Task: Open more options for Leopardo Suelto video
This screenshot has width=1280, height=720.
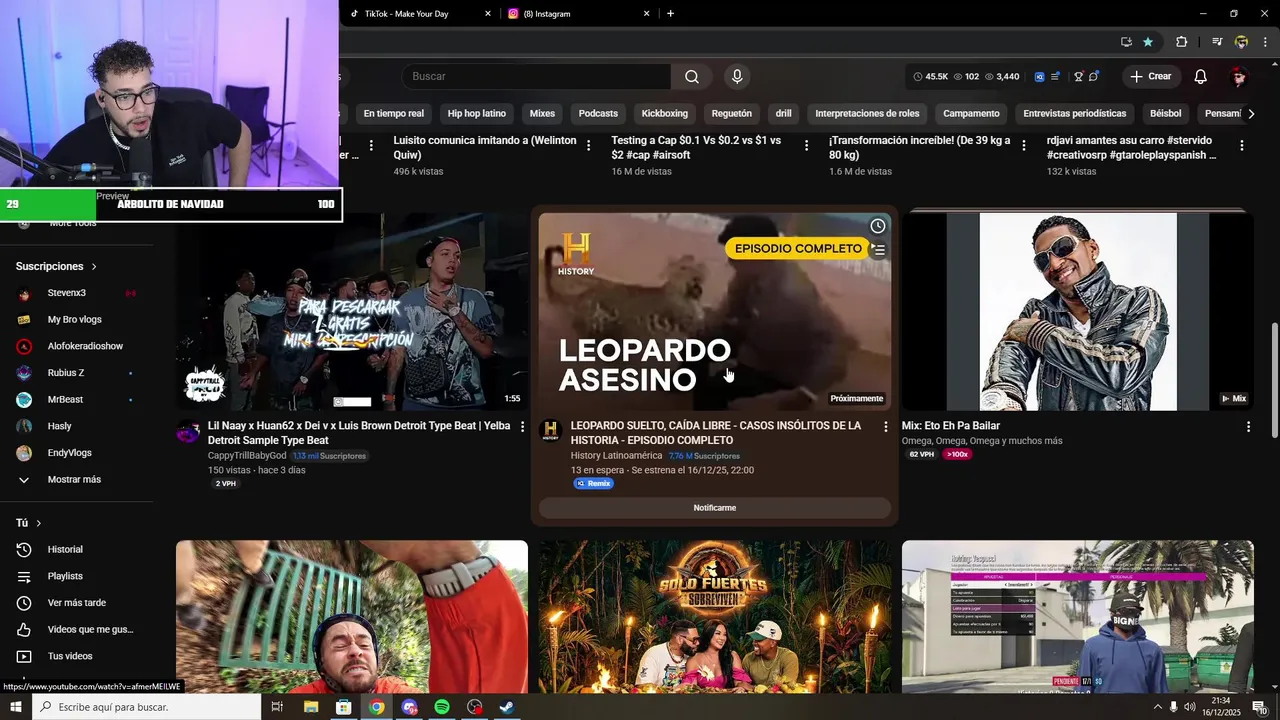Action: click(885, 427)
